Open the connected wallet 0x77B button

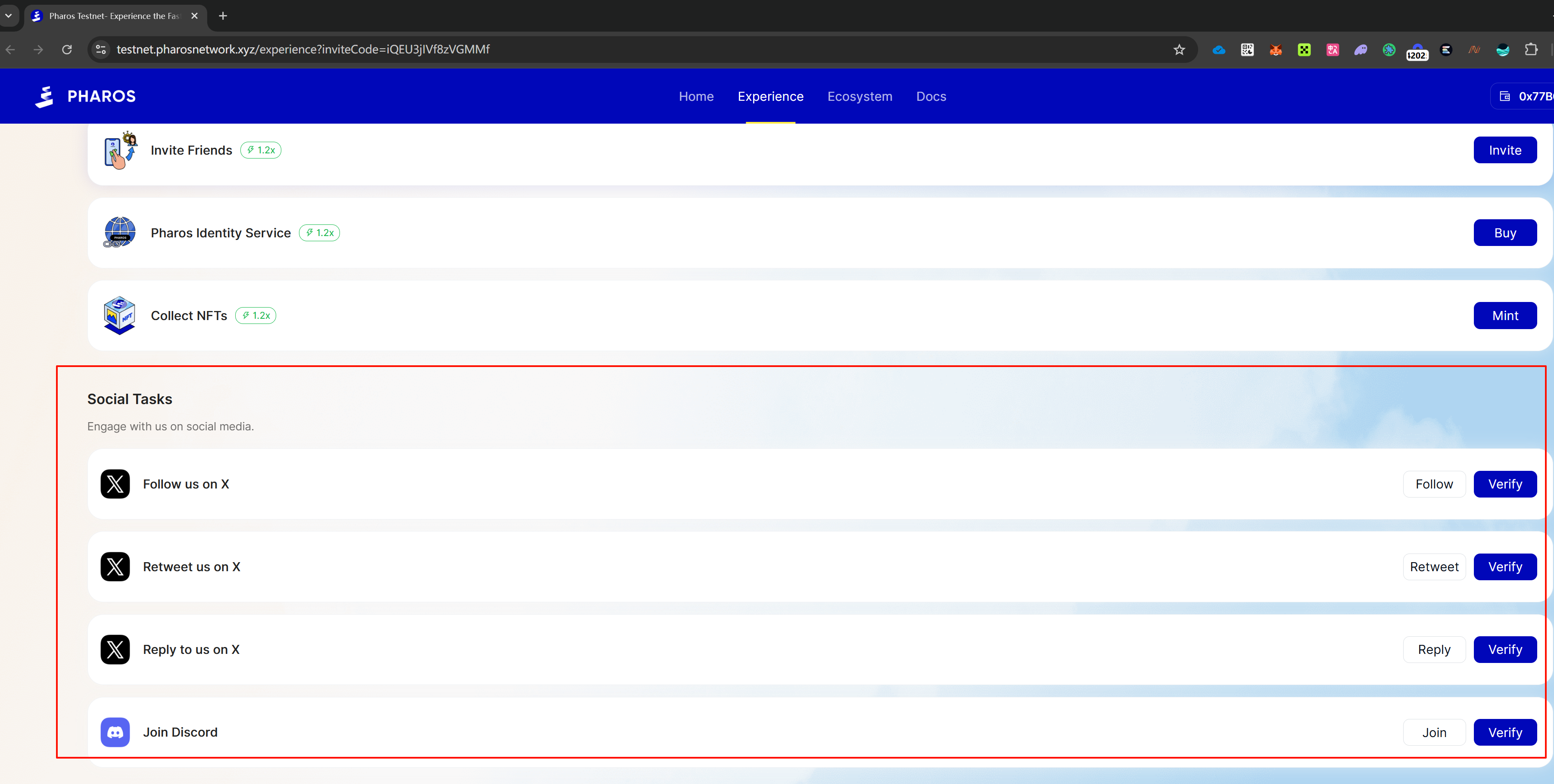(1523, 96)
